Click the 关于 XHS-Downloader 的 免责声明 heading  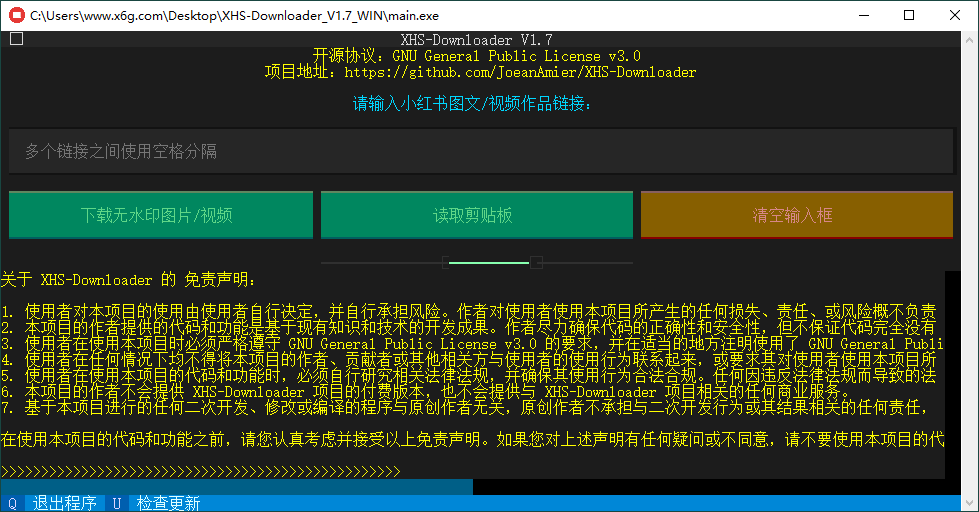[x=128, y=279]
